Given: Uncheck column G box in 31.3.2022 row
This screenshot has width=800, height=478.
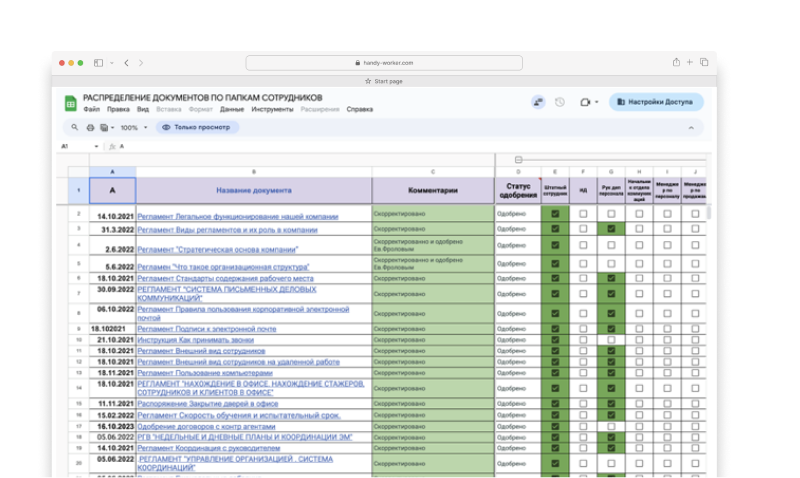Looking at the screenshot, I should point(611,229).
